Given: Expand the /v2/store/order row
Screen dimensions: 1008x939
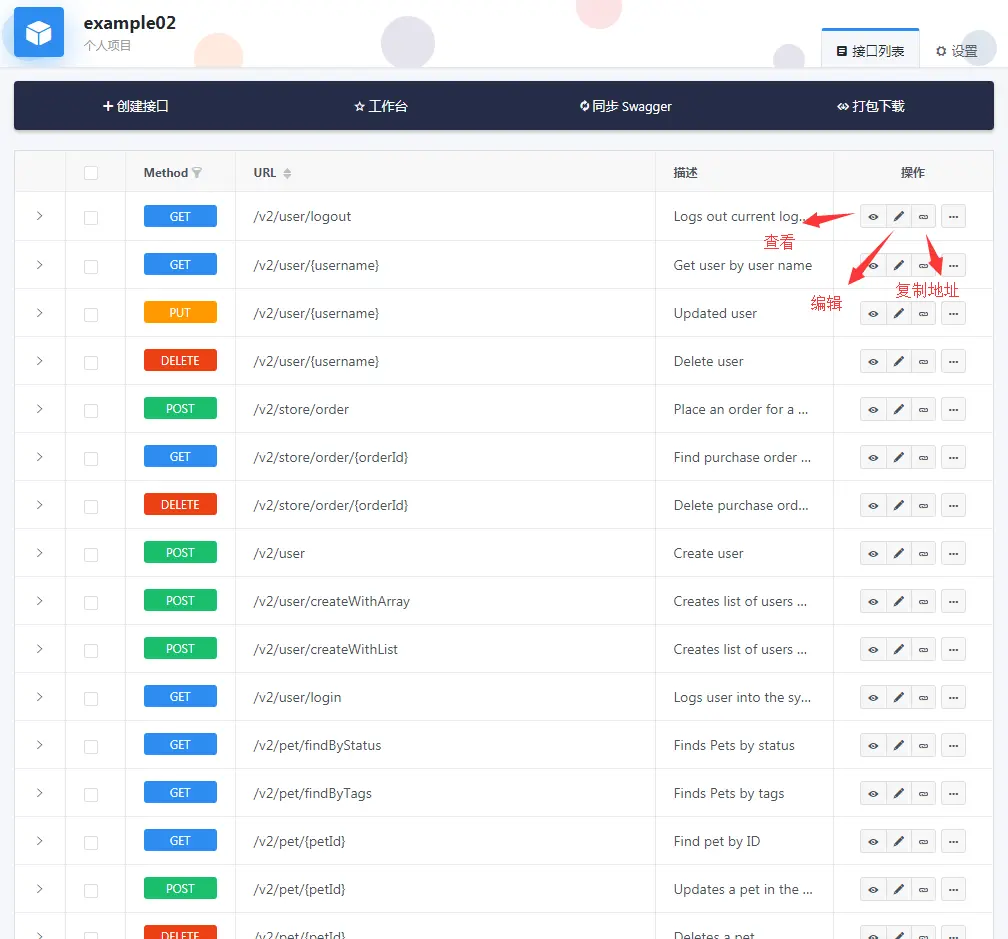Looking at the screenshot, I should [x=39, y=409].
